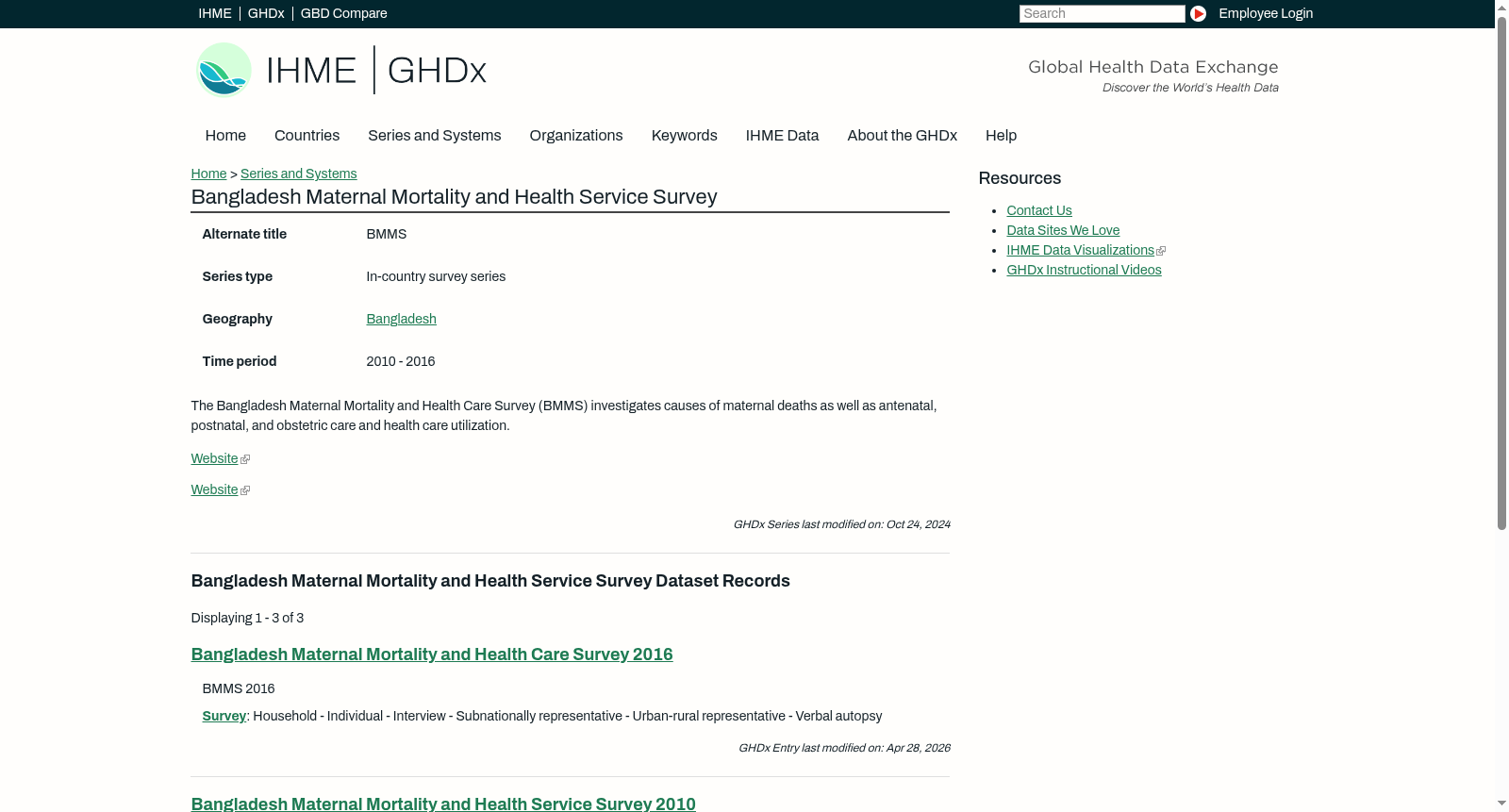
Task: Open the IHME Data menu
Action: click(782, 136)
